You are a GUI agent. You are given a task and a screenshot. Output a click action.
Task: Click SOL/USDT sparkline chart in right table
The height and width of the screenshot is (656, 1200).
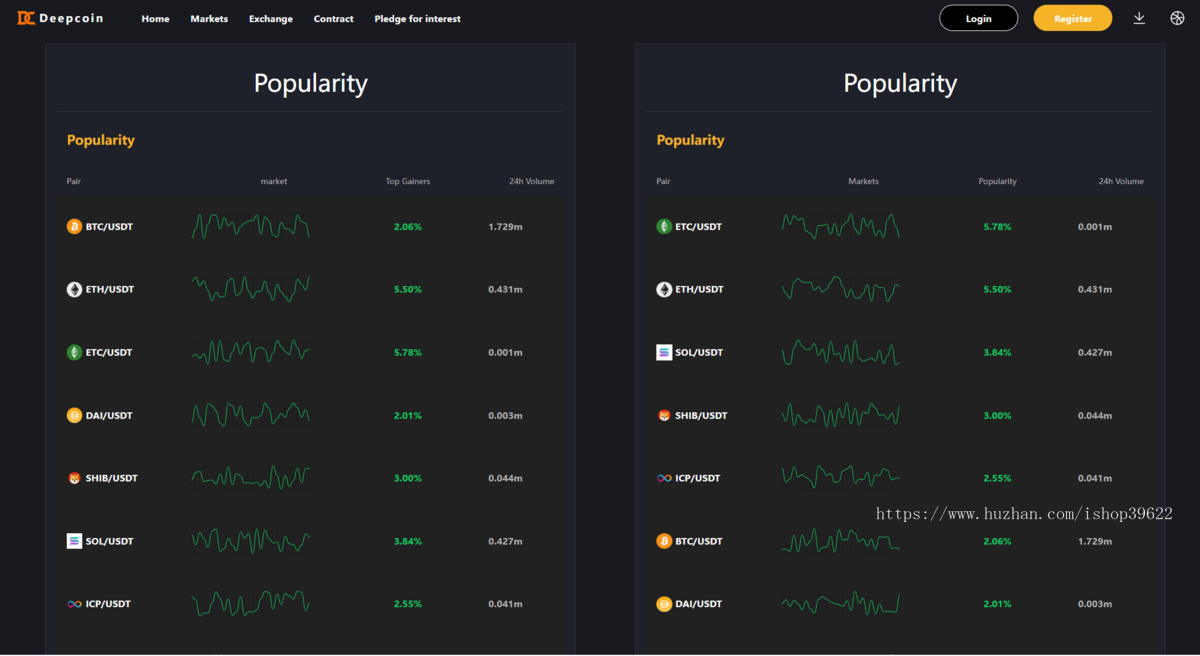point(841,353)
